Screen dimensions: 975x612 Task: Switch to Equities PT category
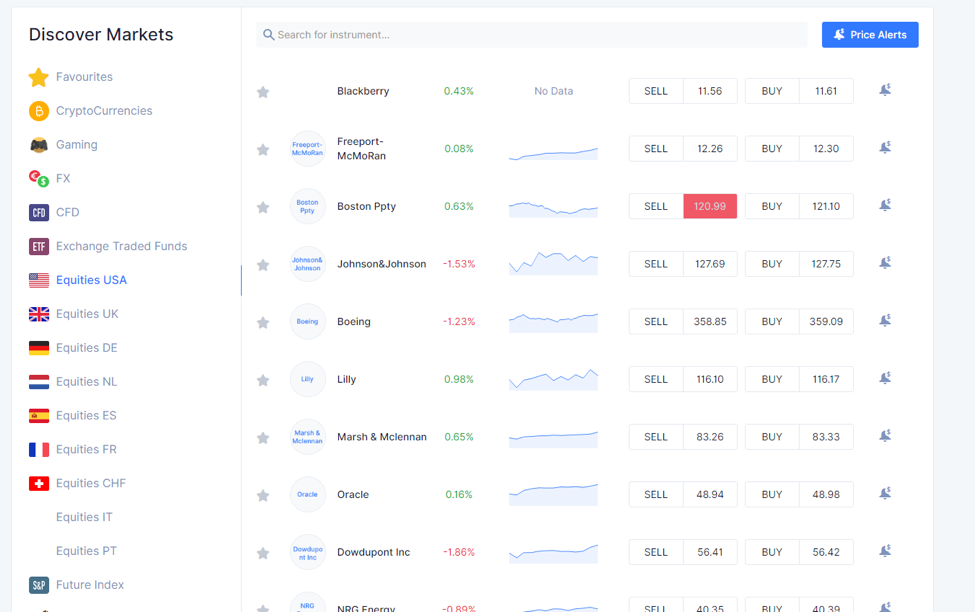[x=86, y=551]
